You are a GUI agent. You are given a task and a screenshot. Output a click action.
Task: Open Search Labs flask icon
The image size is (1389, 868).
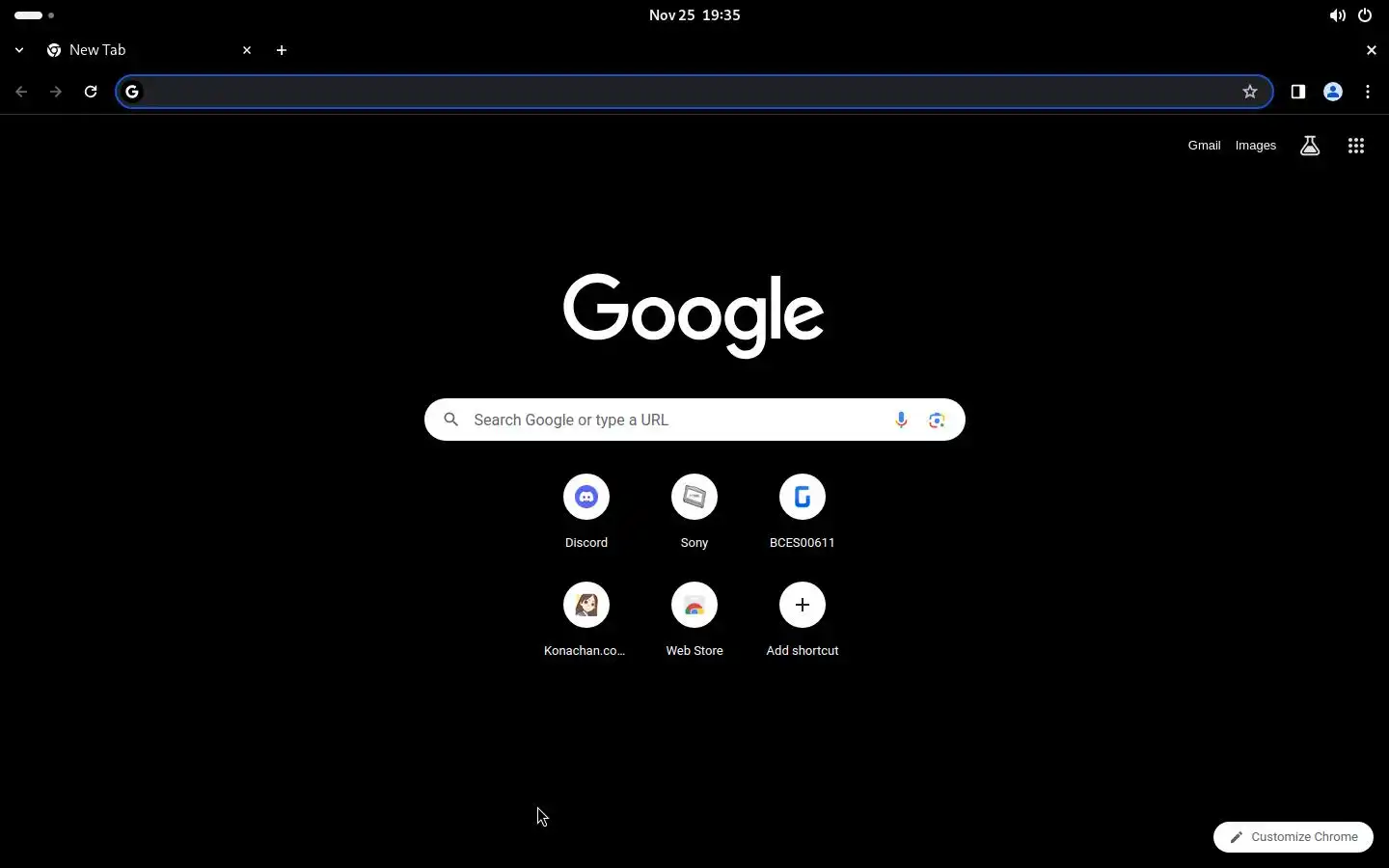point(1310,146)
